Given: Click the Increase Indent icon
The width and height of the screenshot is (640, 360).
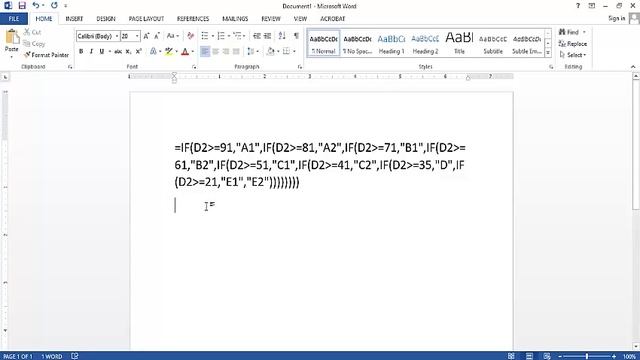Looking at the screenshot, I should tap(267, 36).
